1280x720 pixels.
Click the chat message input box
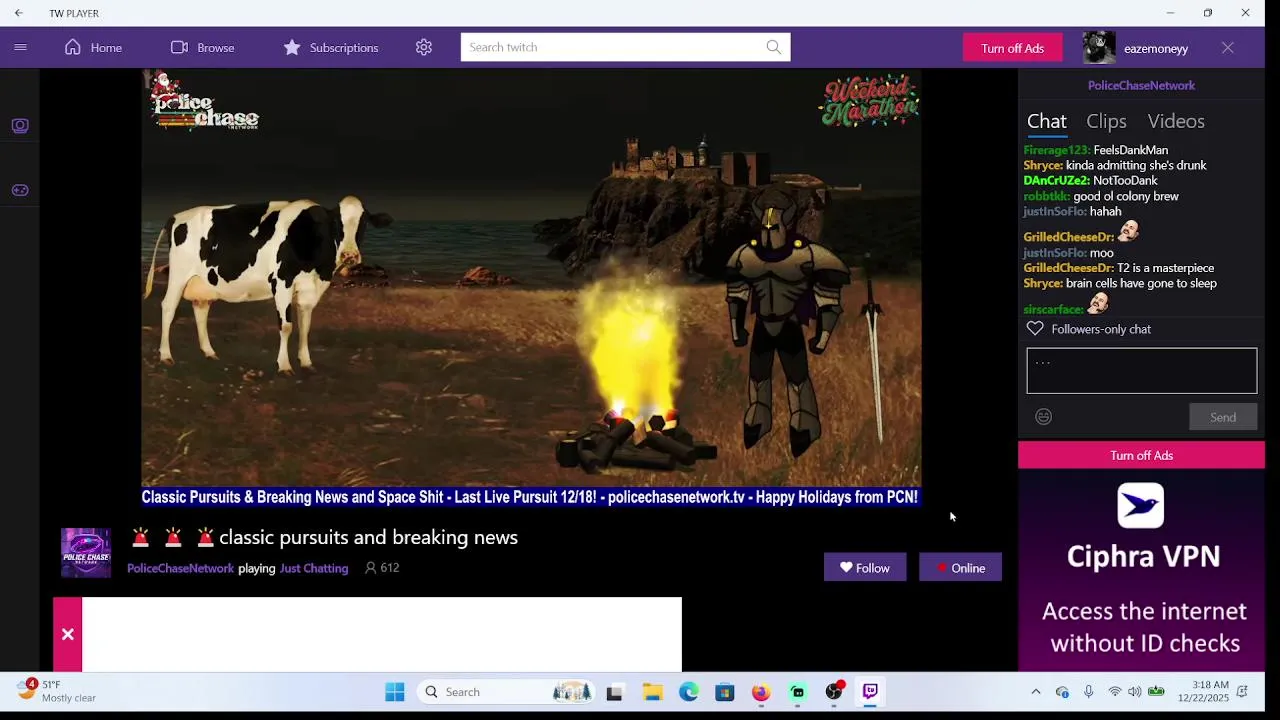point(1141,371)
